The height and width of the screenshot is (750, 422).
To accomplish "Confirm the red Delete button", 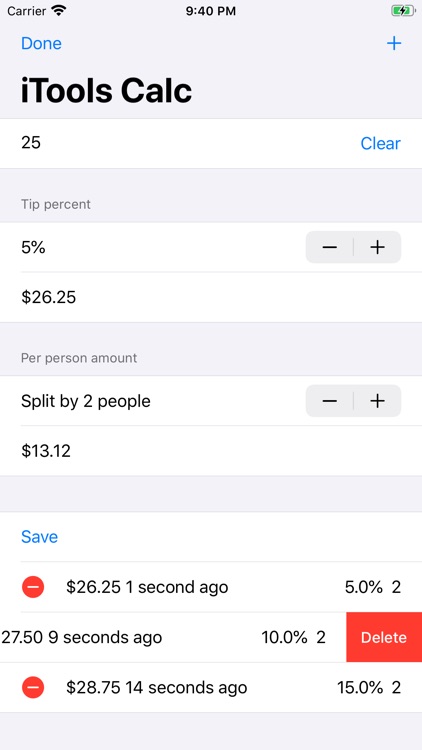I will (x=384, y=637).
